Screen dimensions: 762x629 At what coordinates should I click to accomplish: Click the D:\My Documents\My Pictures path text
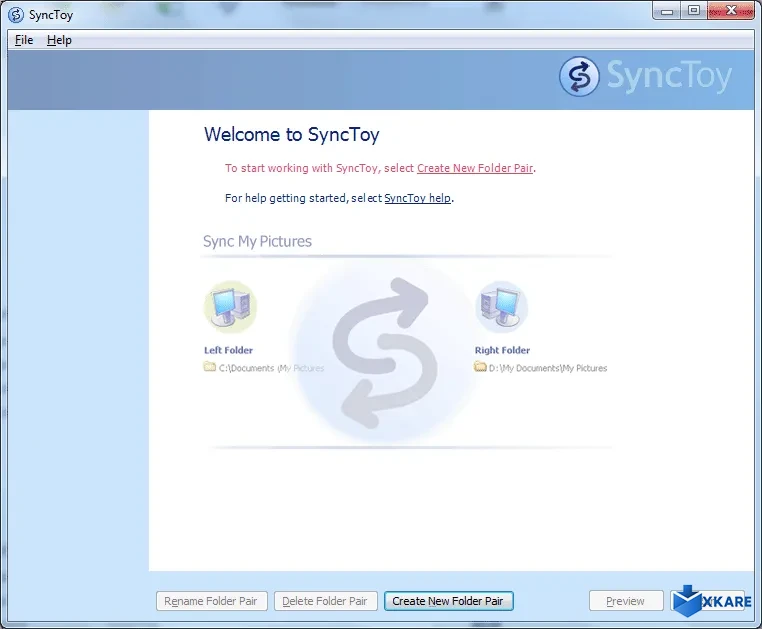coord(548,368)
